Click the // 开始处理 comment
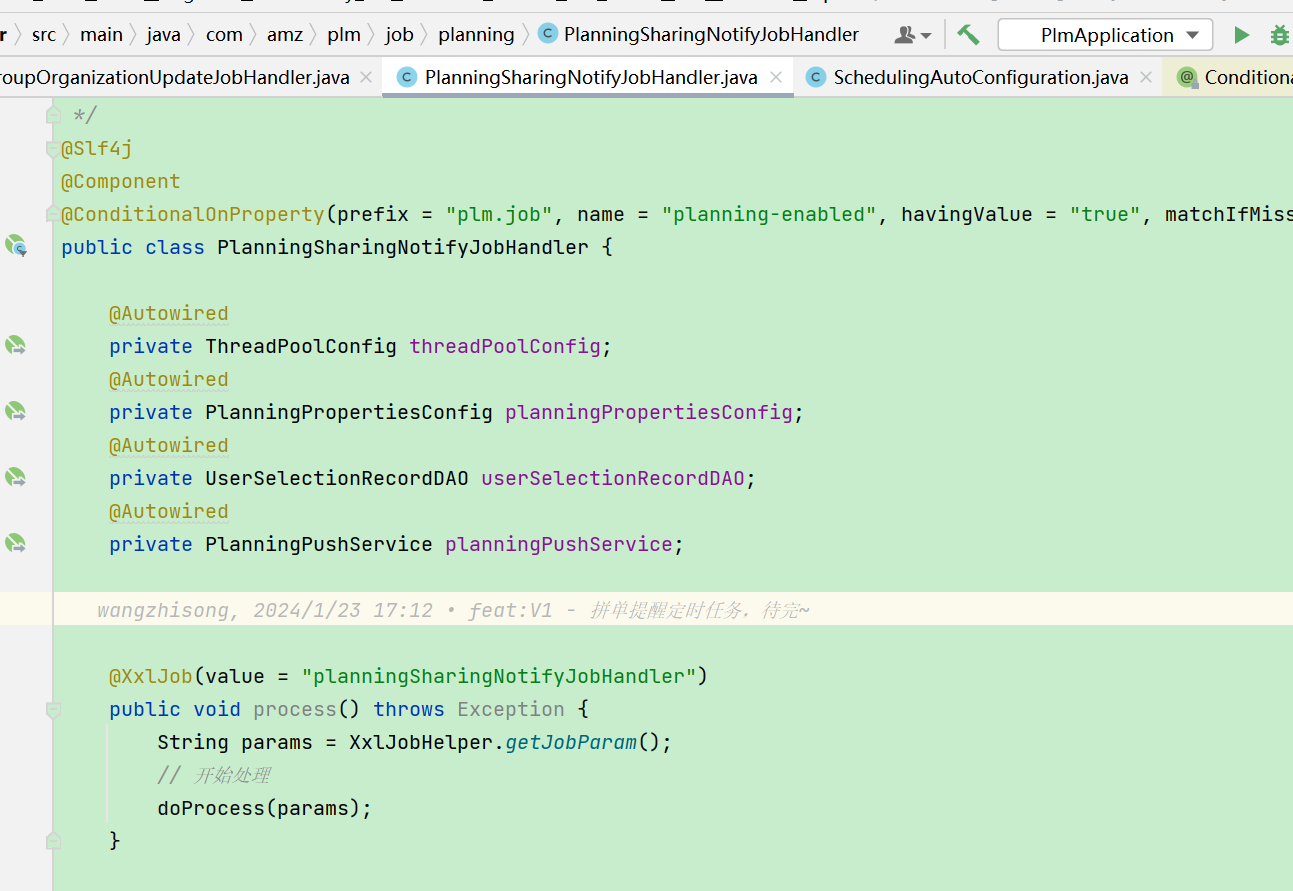Viewport: 1293px width, 891px height. point(214,775)
